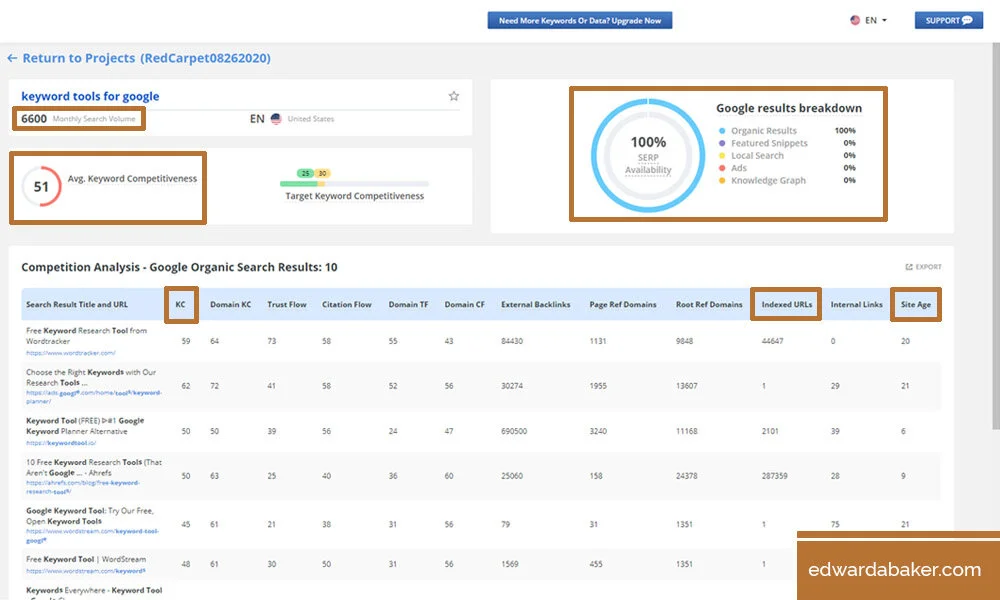
Task: Open the wordtracker.com result URL
Action: click(71, 353)
